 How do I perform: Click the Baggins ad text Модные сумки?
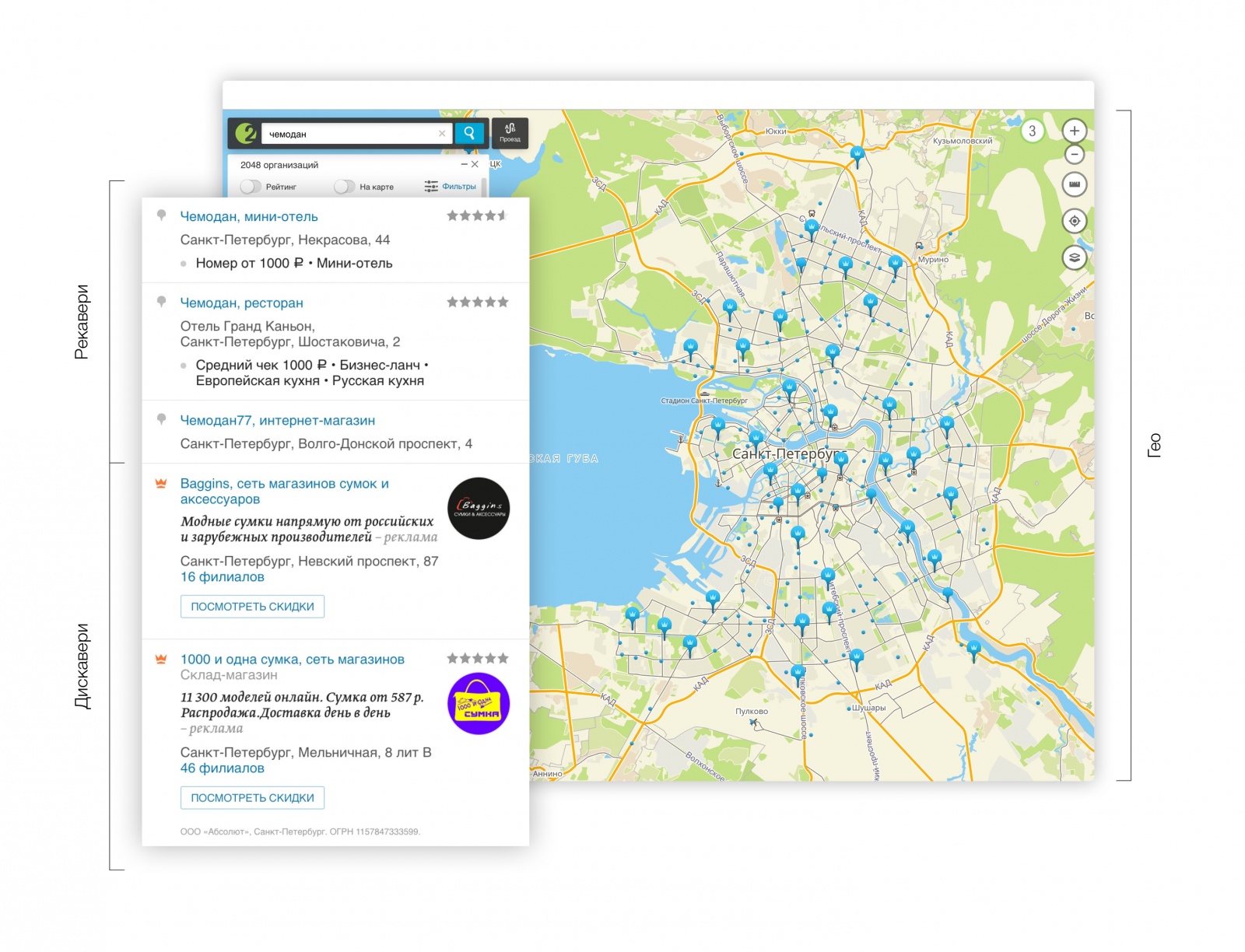(x=307, y=529)
